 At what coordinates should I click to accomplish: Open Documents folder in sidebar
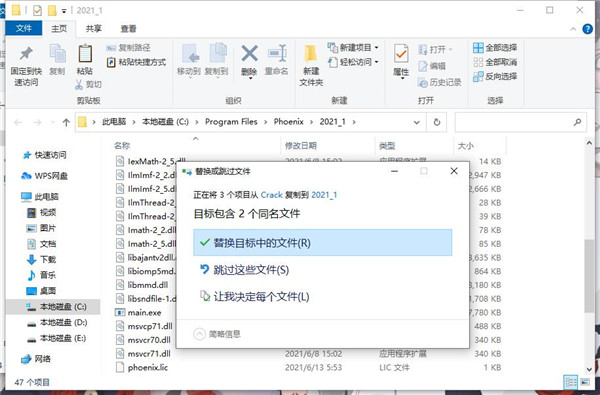[x=41, y=244]
